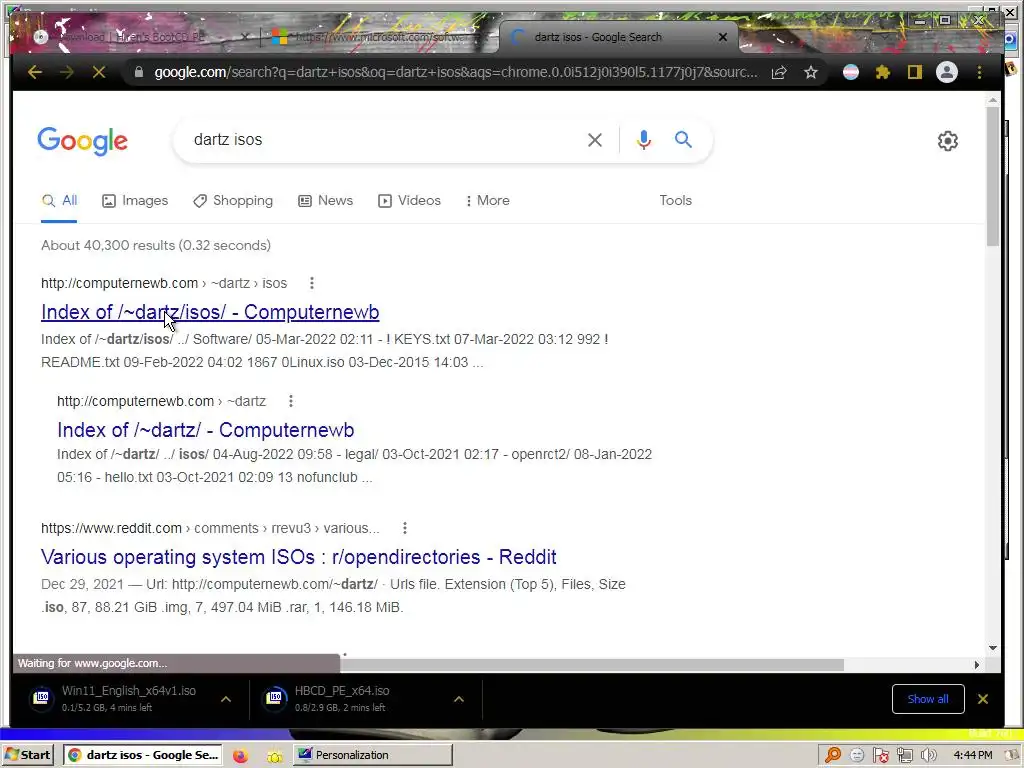This screenshot has width=1024, height=768.
Task: Click in the Google search input field
Action: 385,140
